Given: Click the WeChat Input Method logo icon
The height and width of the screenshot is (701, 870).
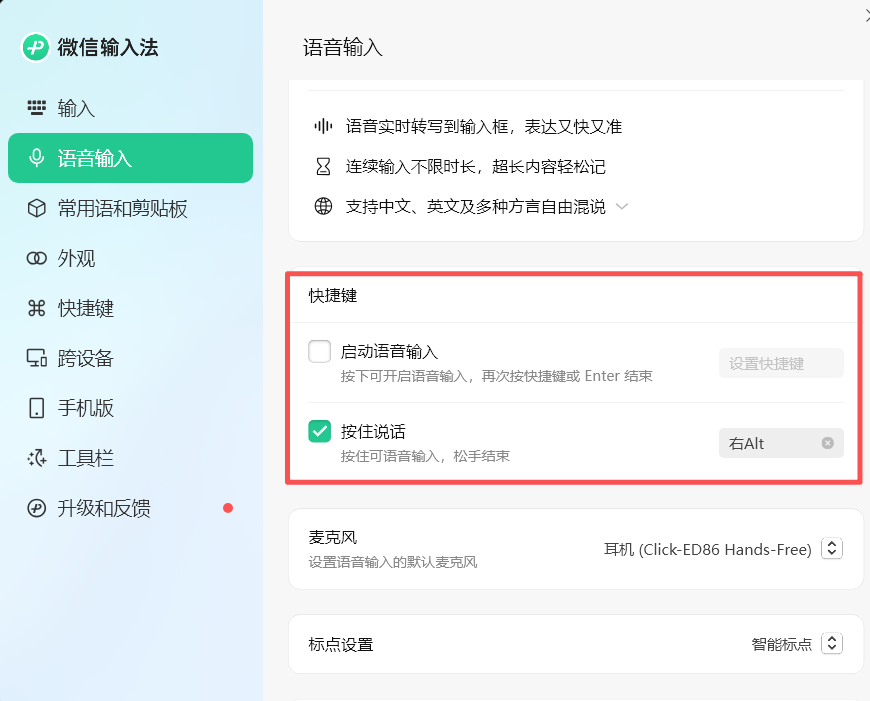Looking at the screenshot, I should pyautogui.click(x=36, y=47).
